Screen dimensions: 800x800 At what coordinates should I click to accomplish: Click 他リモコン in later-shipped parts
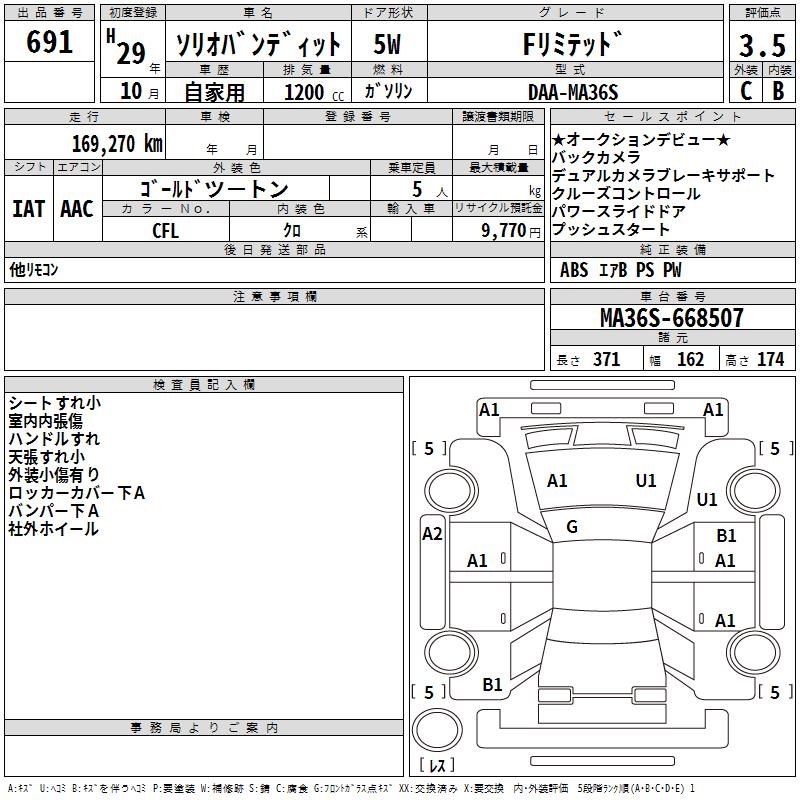click(33, 269)
